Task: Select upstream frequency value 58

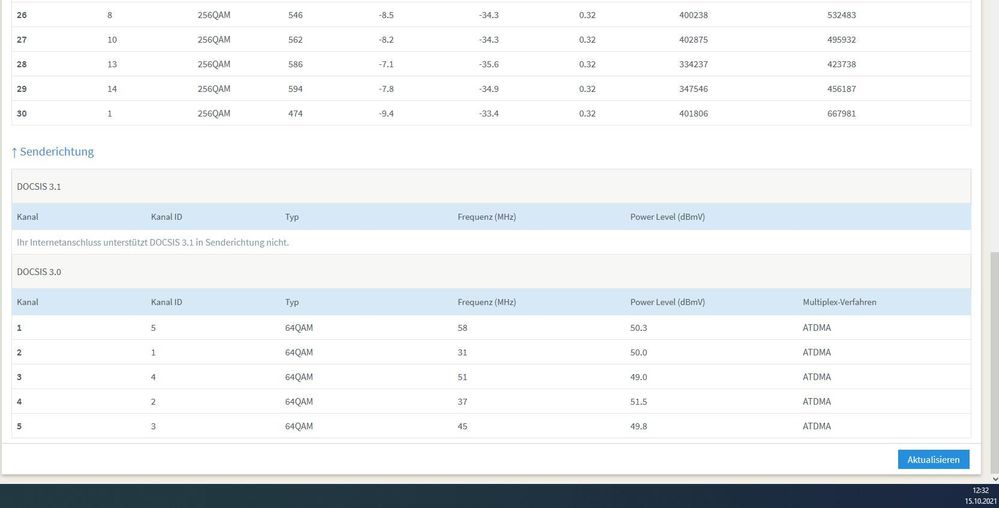Action: (462, 328)
